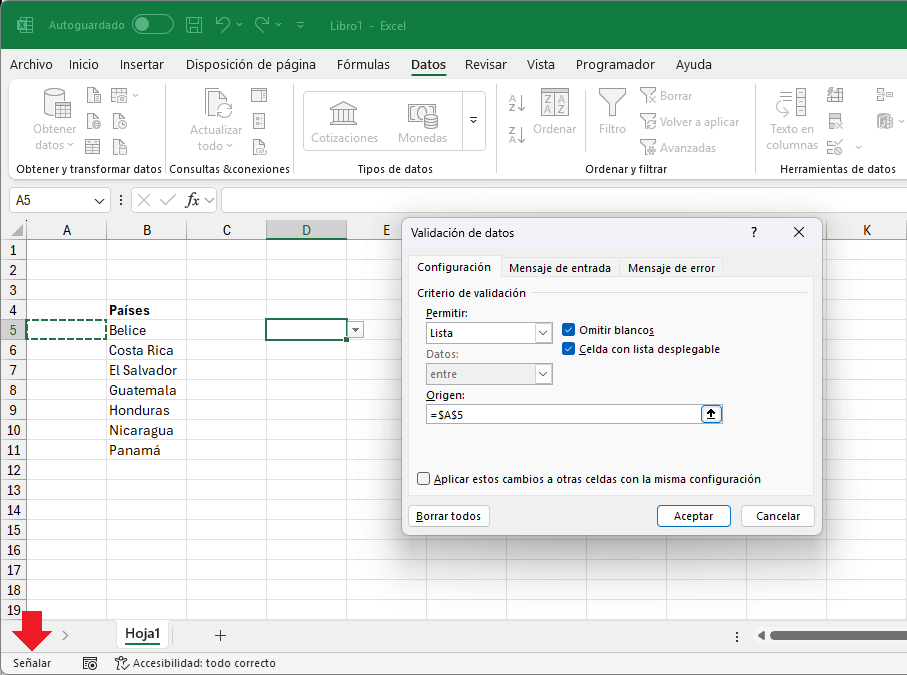Click Aceptar button in dialog
Image resolution: width=907 pixels, height=675 pixels.
pos(694,516)
